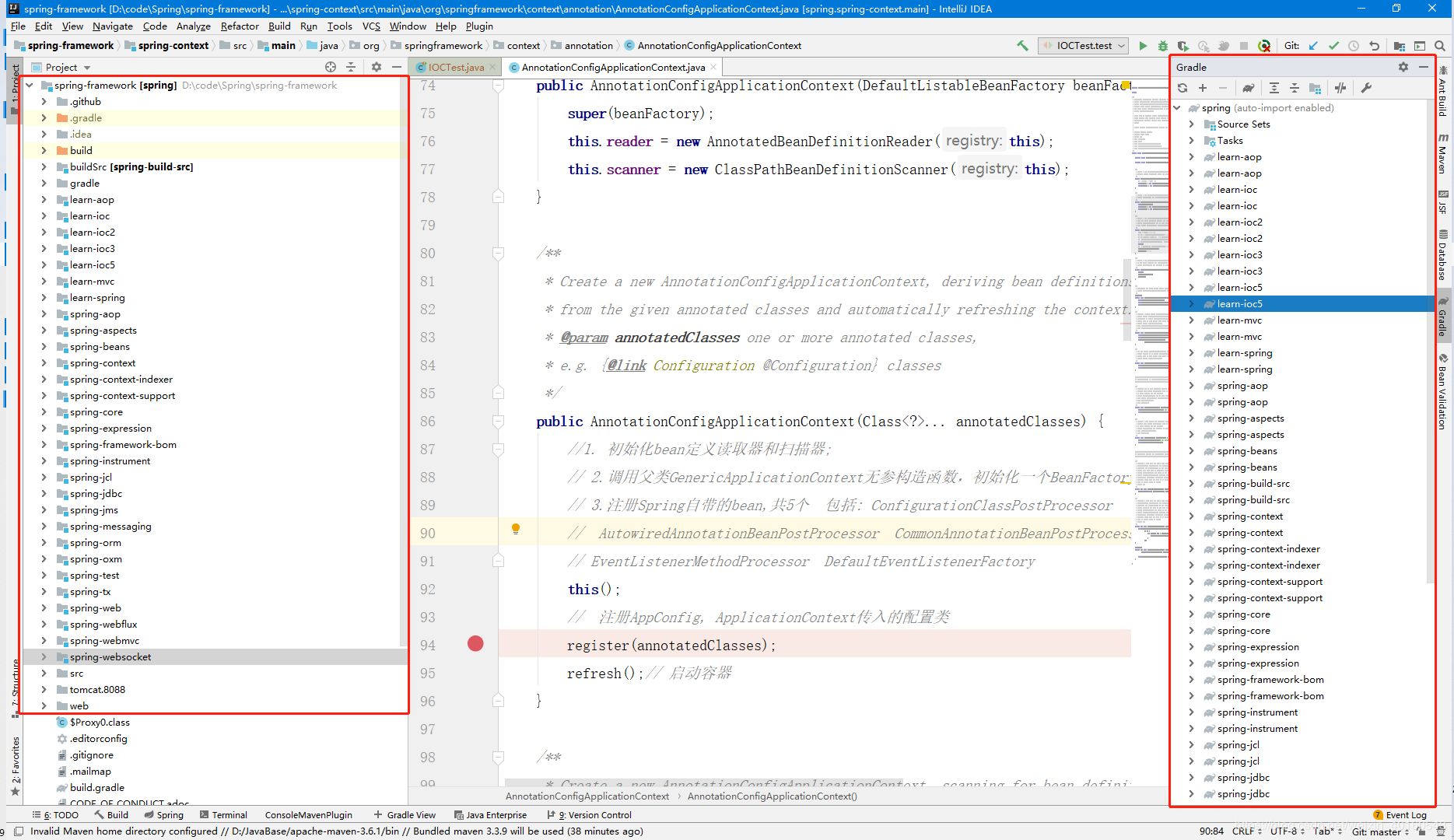1454x840 pixels.
Task: Build the project with the hammer icon
Action: pyautogui.click(x=1023, y=46)
